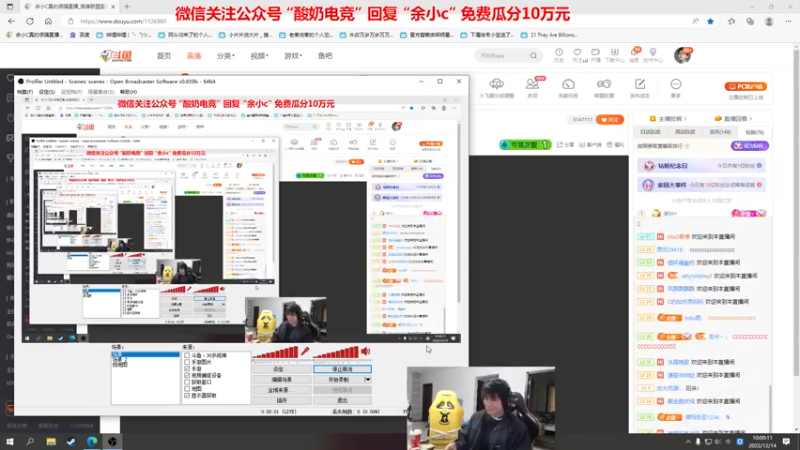Expand the start recording dropdown arrow
Image resolution: width=800 pixels, height=450 pixels.
[367, 380]
